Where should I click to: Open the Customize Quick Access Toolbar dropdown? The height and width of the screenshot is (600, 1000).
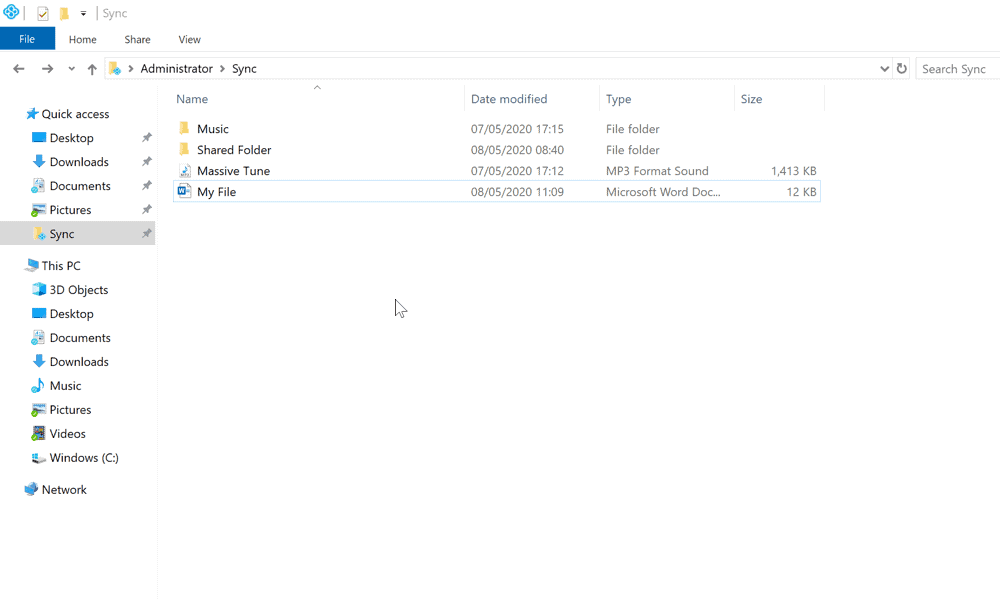click(x=83, y=13)
